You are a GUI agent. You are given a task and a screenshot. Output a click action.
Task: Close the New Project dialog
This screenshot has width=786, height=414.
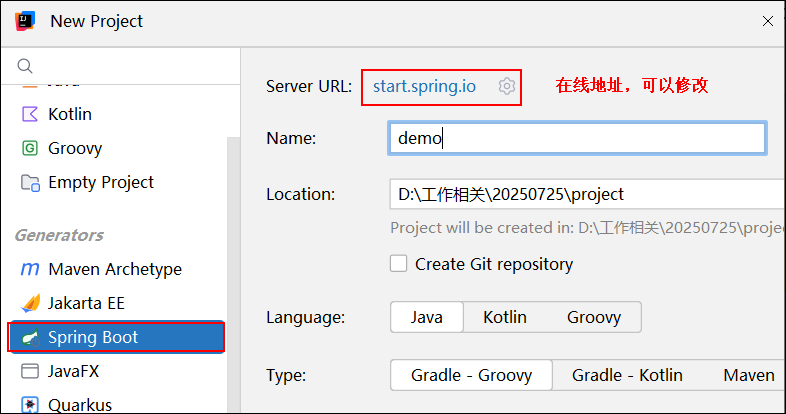(x=767, y=21)
